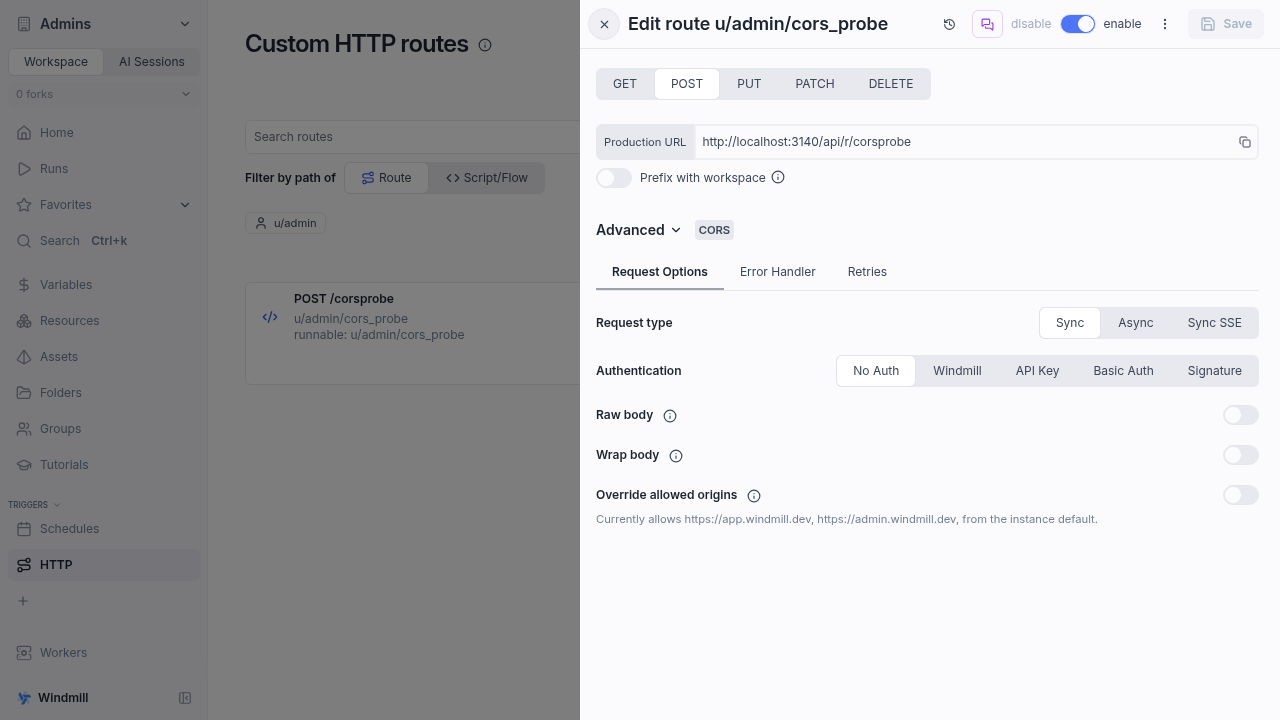Select the PUT method
Image resolution: width=1280 pixels, height=720 pixels.
pyautogui.click(x=749, y=84)
